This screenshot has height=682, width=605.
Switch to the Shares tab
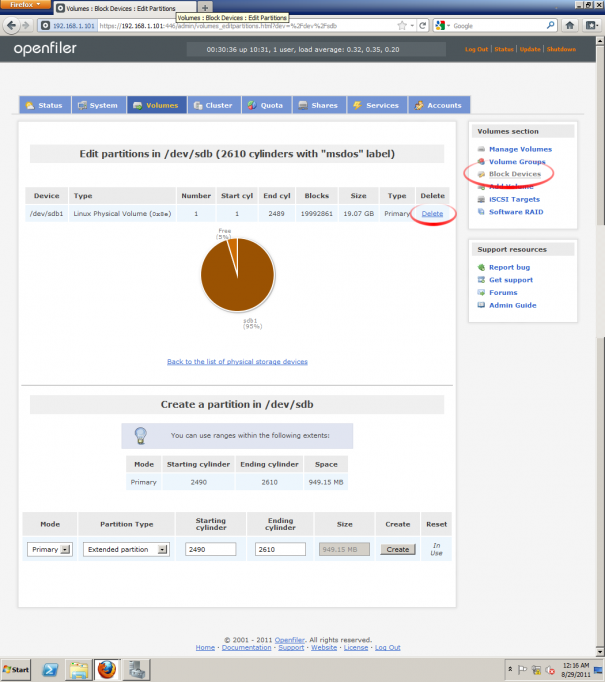(x=319, y=105)
